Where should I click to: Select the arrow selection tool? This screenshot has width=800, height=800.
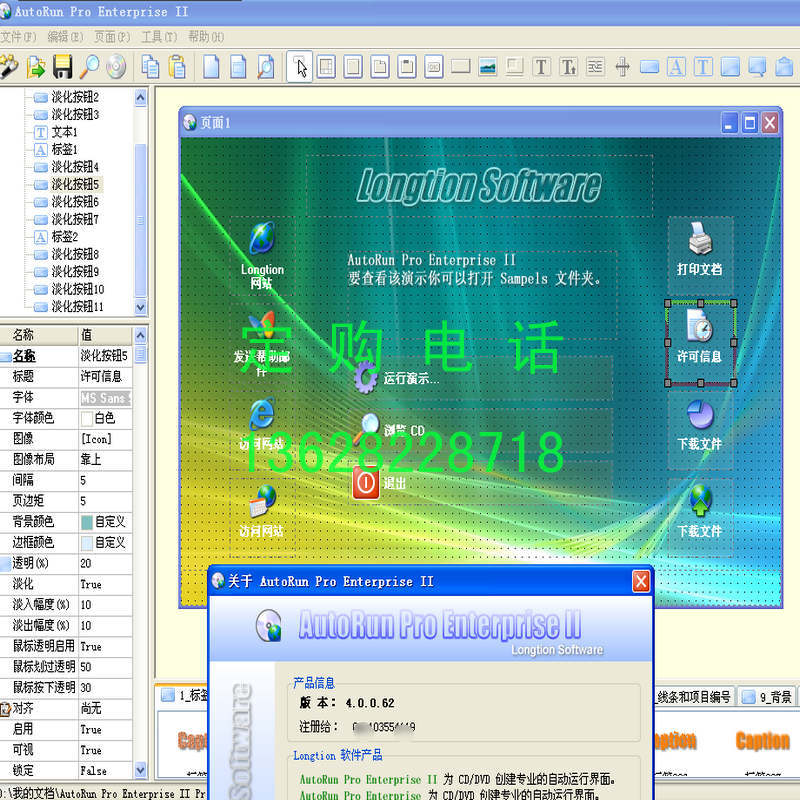coord(301,66)
